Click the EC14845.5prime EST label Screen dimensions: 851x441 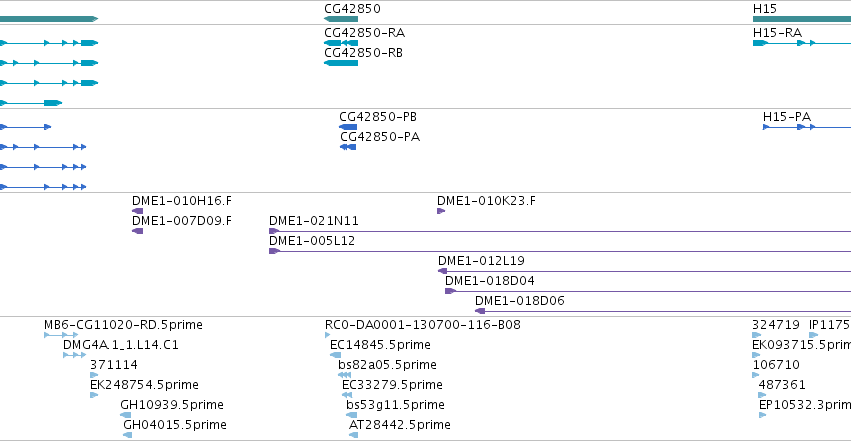pyautogui.click(x=380, y=344)
